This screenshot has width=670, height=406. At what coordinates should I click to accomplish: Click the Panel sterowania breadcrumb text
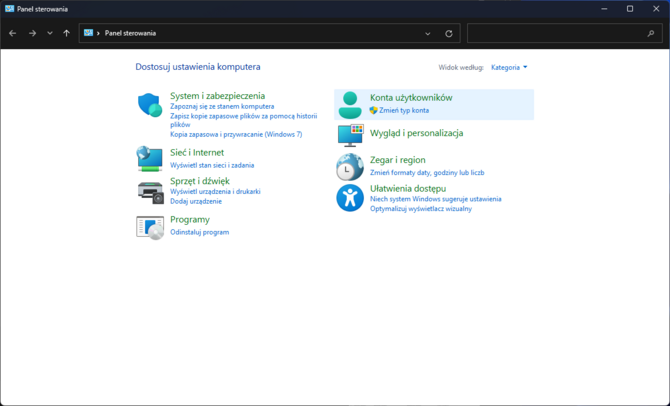point(130,33)
